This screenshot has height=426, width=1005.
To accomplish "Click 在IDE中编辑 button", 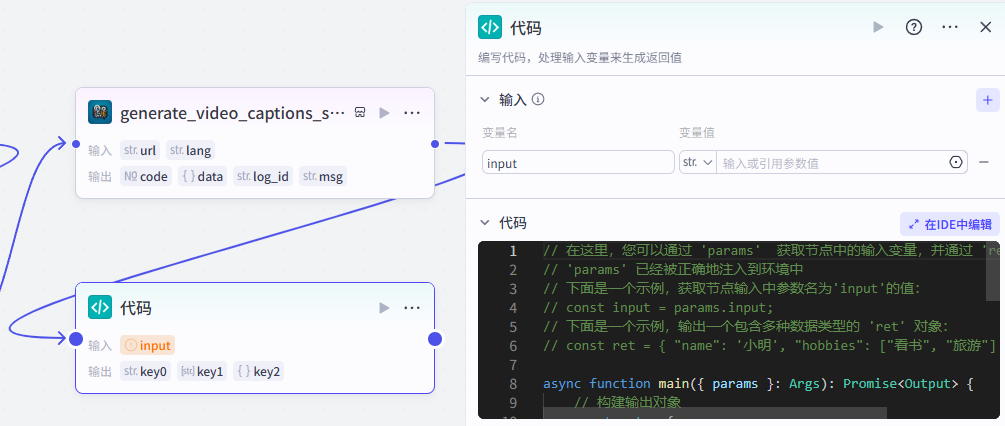I will [x=950, y=224].
